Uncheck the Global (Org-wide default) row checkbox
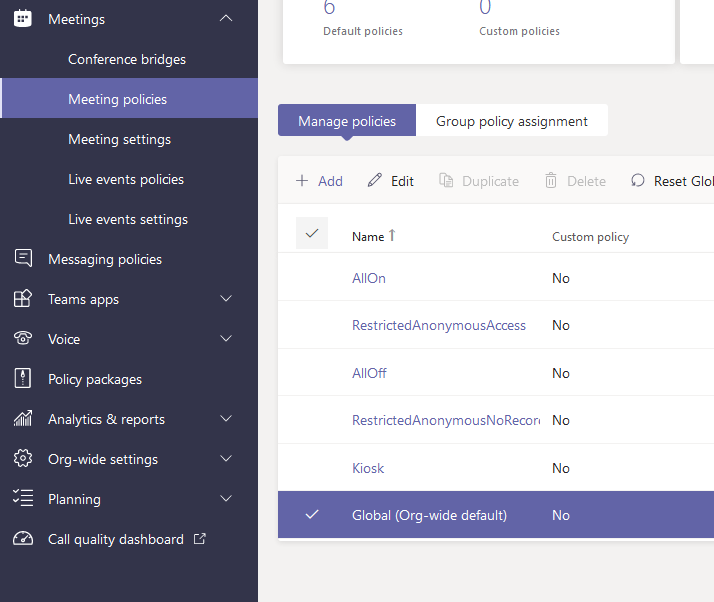The image size is (714, 602). point(312,515)
